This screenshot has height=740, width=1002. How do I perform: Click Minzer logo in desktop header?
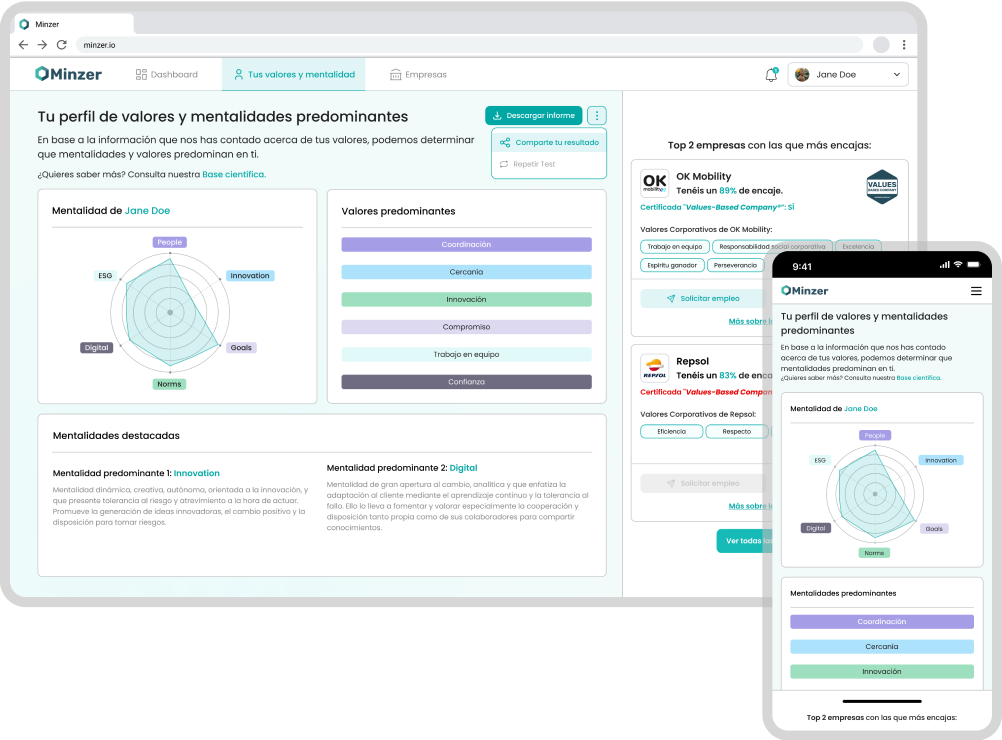(x=68, y=74)
